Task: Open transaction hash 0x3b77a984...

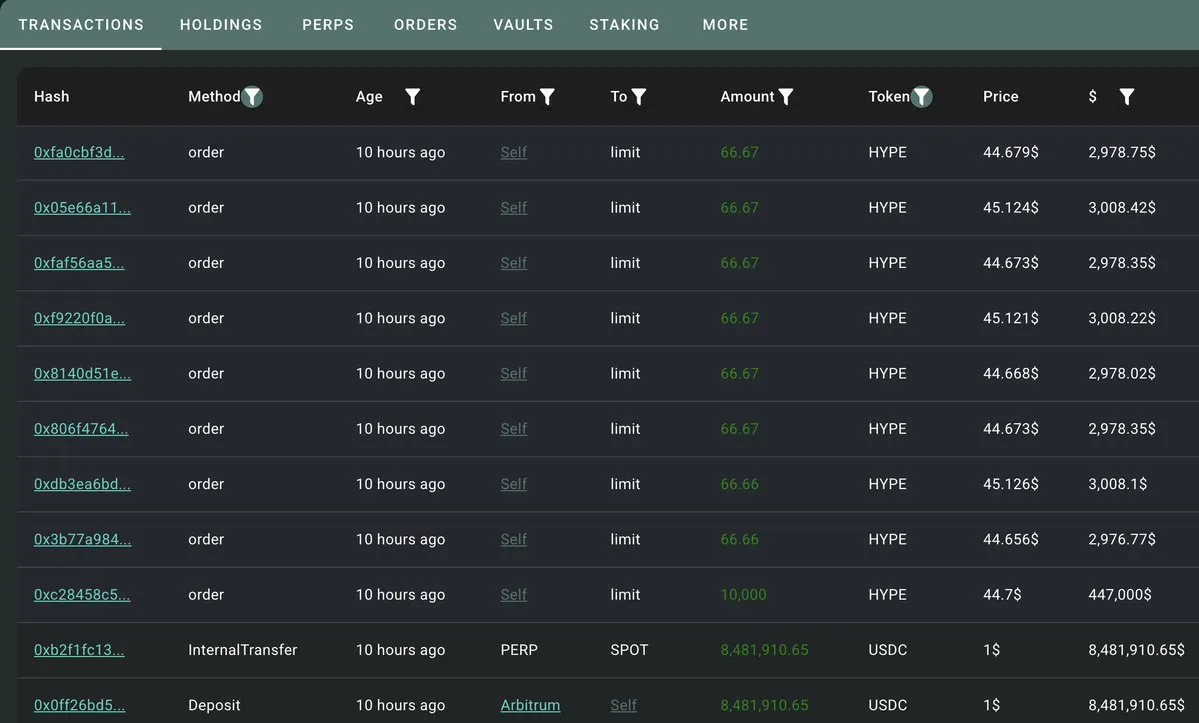Action: (x=82, y=539)
